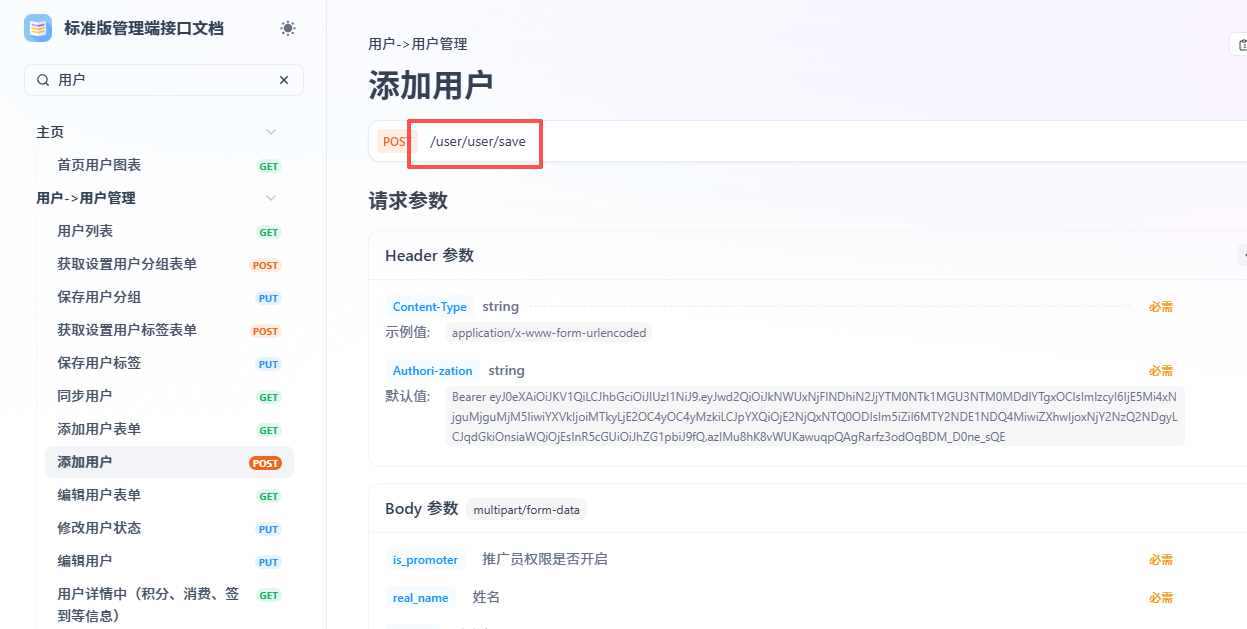Image resolution: width=1247 pixels, height=629 pixels.
Task: Click the copy icon beside the breadcrumb
Action: click(x=1241, y=44)
